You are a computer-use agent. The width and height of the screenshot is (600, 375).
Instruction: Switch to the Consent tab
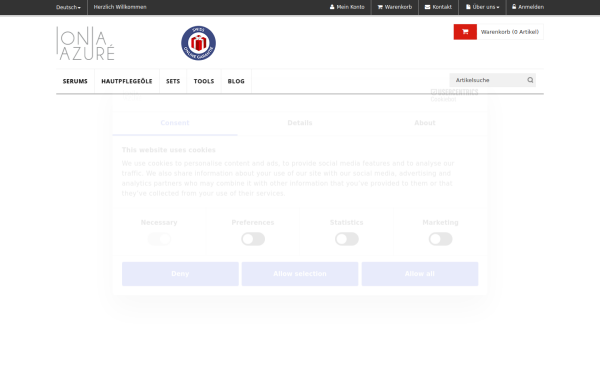(x=175, y=123)
